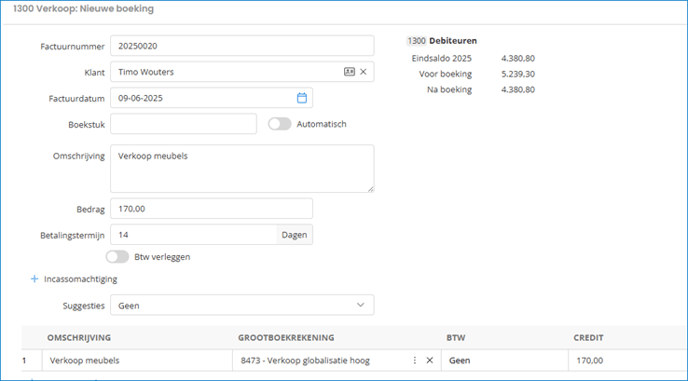Click the GROOTBOEKREKENING column header
This screenshot has height=381, width=688.
coord(286,338)
